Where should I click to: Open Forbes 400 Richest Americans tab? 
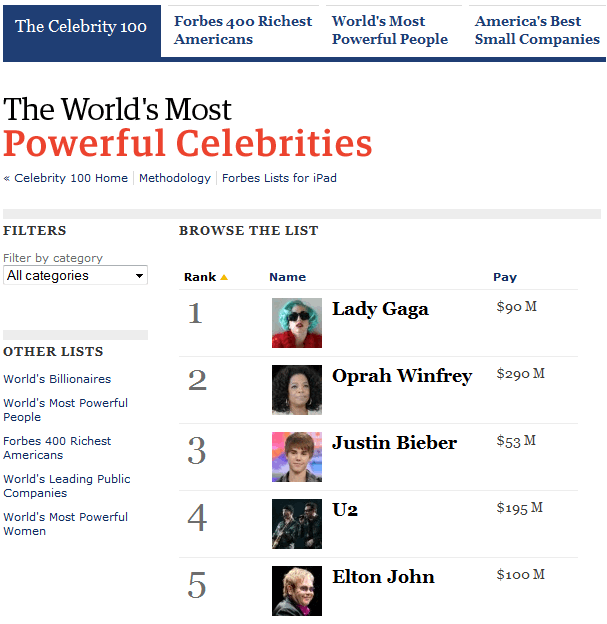click(242, 30)
